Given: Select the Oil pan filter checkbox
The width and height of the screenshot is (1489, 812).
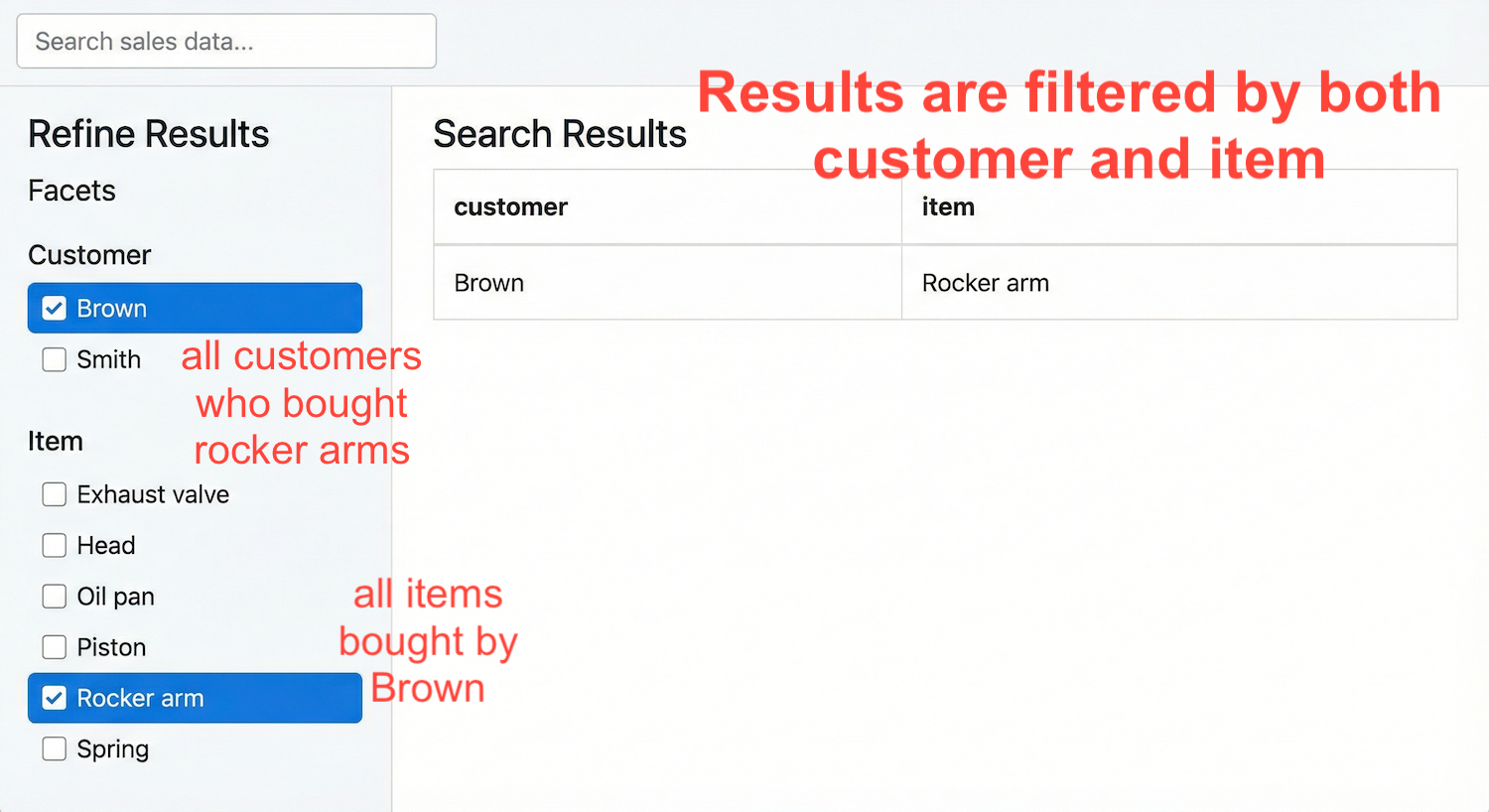Looking at the screenshot, I should coord(54,597).
